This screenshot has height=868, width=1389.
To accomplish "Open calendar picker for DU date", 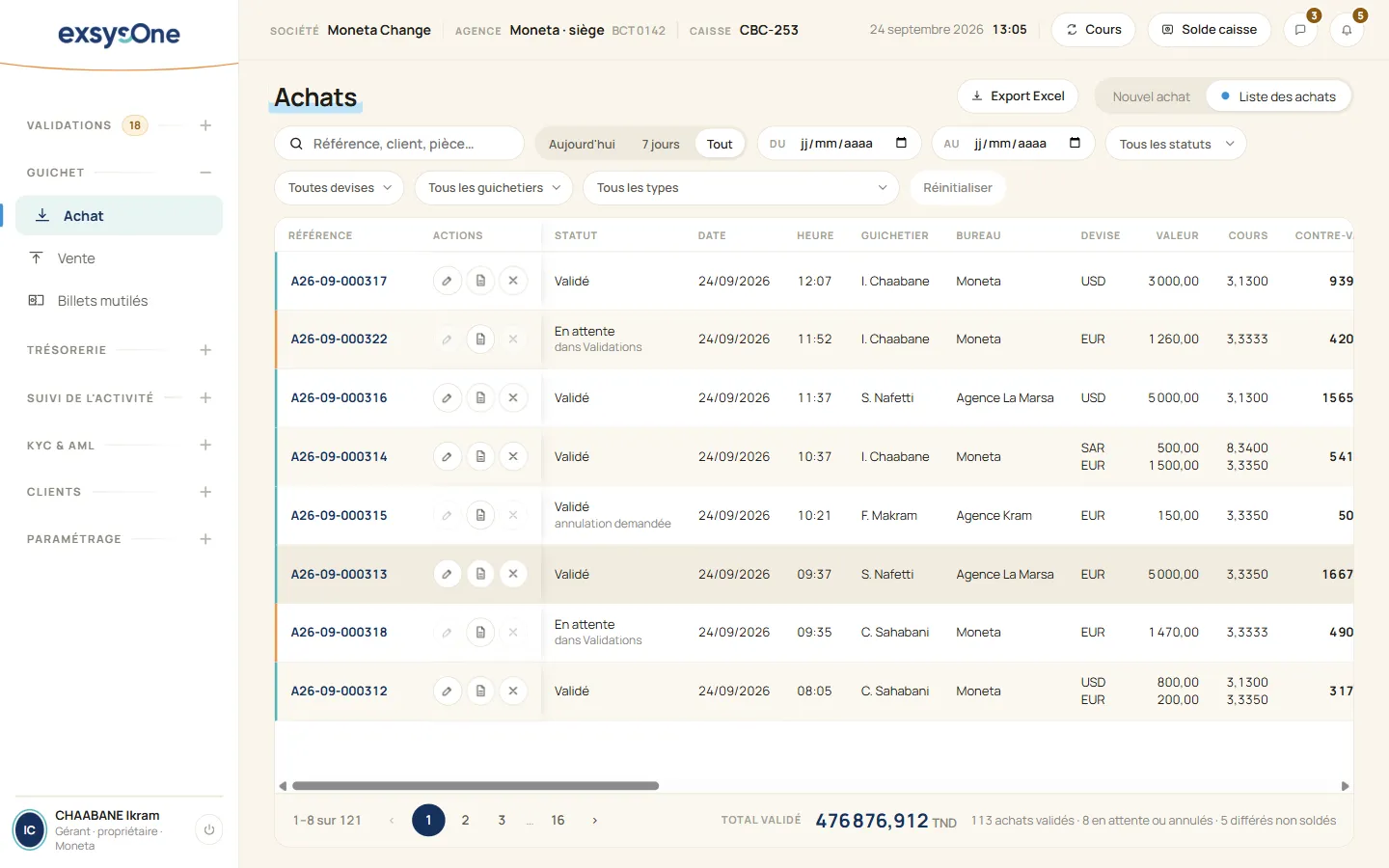I will 901,144.
